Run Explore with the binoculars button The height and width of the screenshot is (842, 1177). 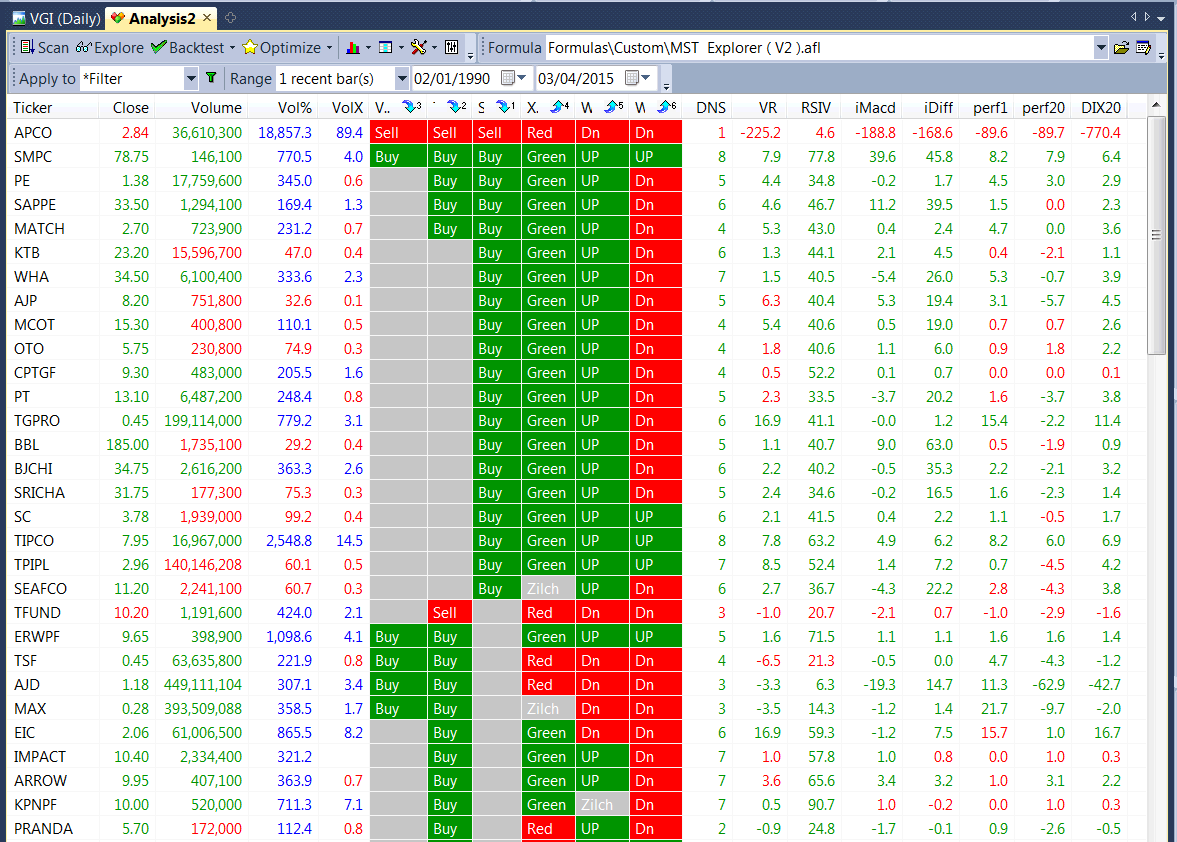(109, 47)
